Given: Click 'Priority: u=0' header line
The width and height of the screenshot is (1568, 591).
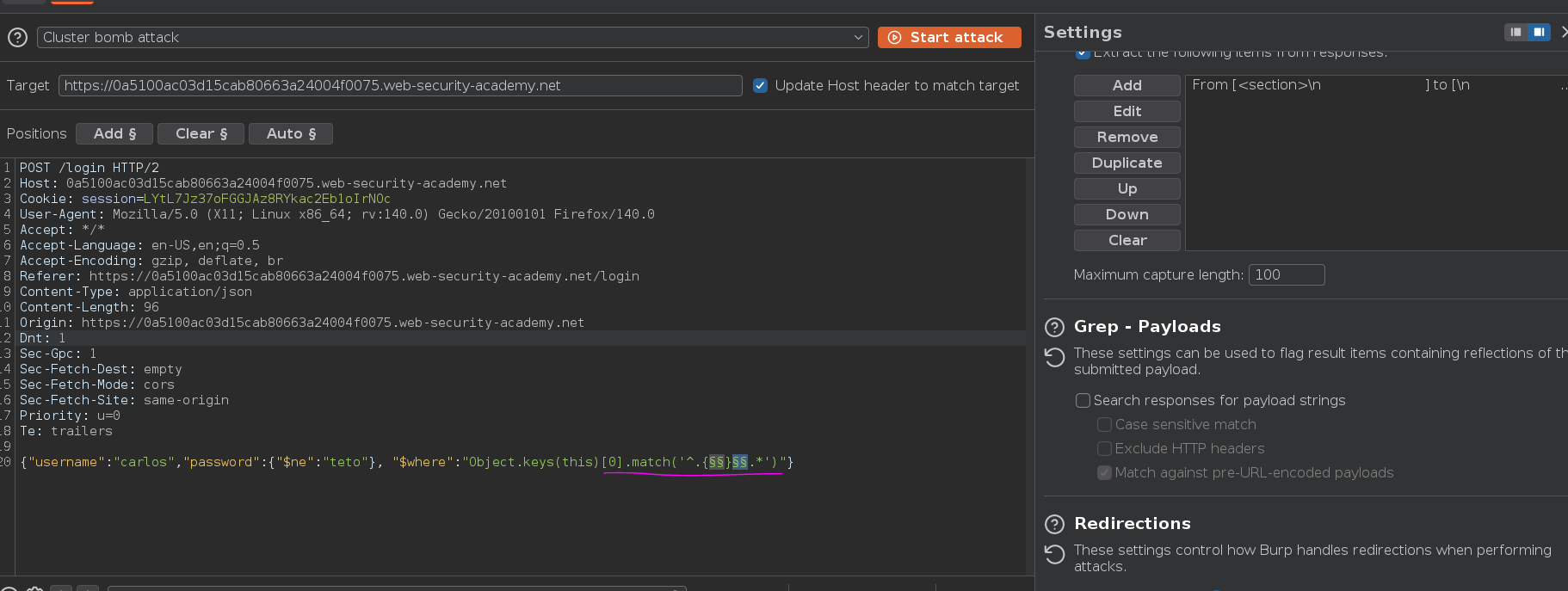Looking at the screenshot, I should [70, 416].
